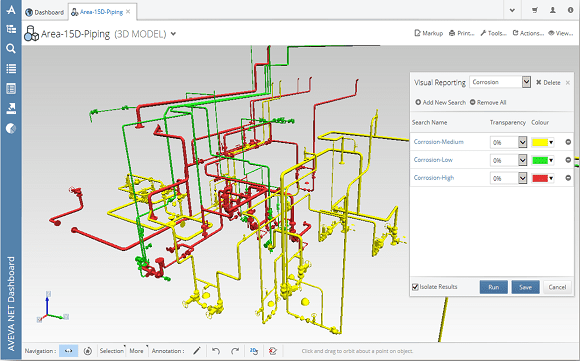The width and height of the screenshot is (580, 361).
Task: Click the 3D model icon beside Area-15D-Piping title
Action: pos(31,34)
